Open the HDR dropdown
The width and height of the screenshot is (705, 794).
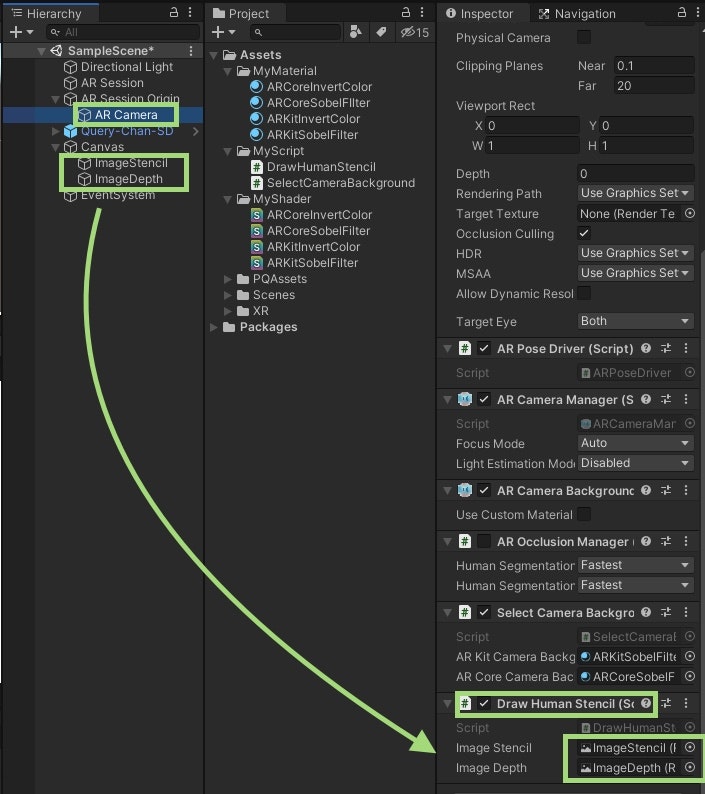[x=635, y=253]
